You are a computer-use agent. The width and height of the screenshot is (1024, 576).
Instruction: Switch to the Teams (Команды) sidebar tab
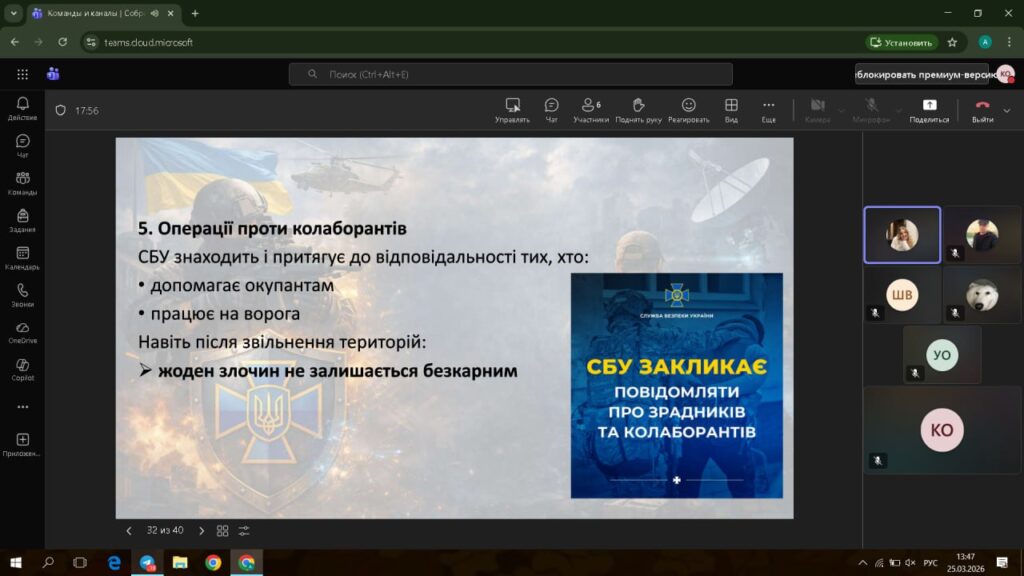[x=22, y=183]
